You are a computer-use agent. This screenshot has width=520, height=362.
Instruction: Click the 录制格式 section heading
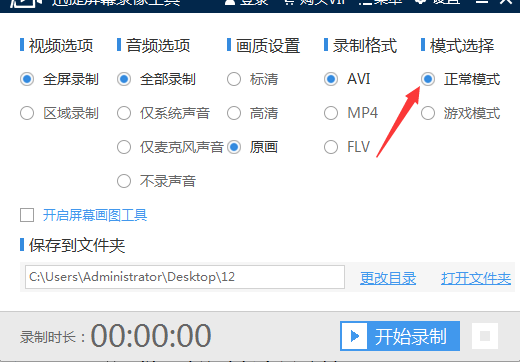click(365, 46)
